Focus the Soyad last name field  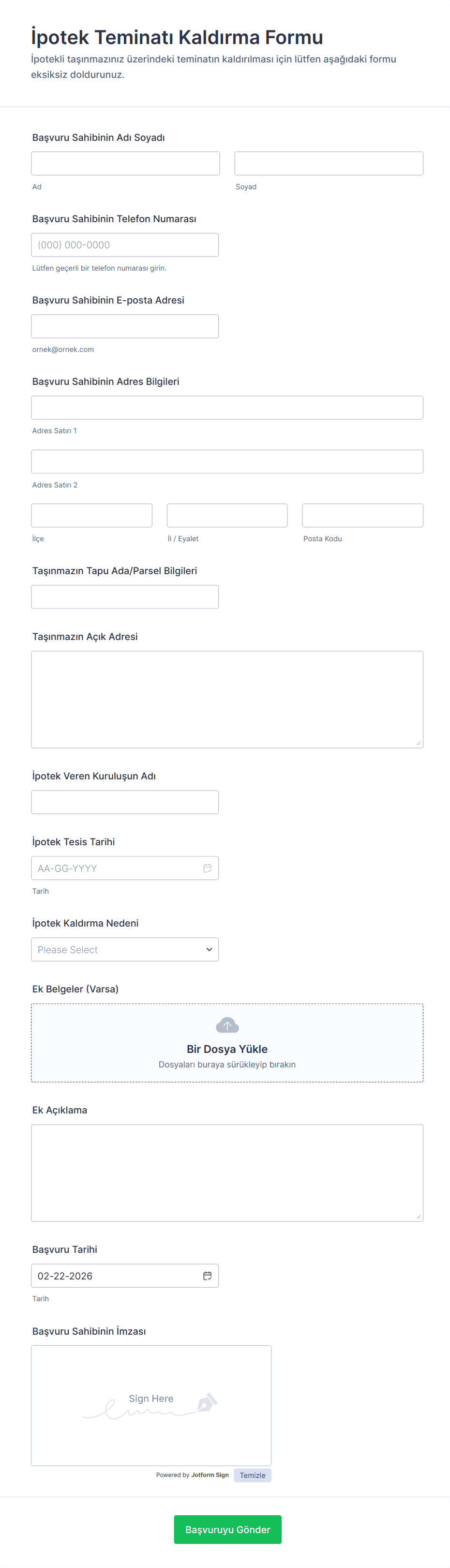329,164
